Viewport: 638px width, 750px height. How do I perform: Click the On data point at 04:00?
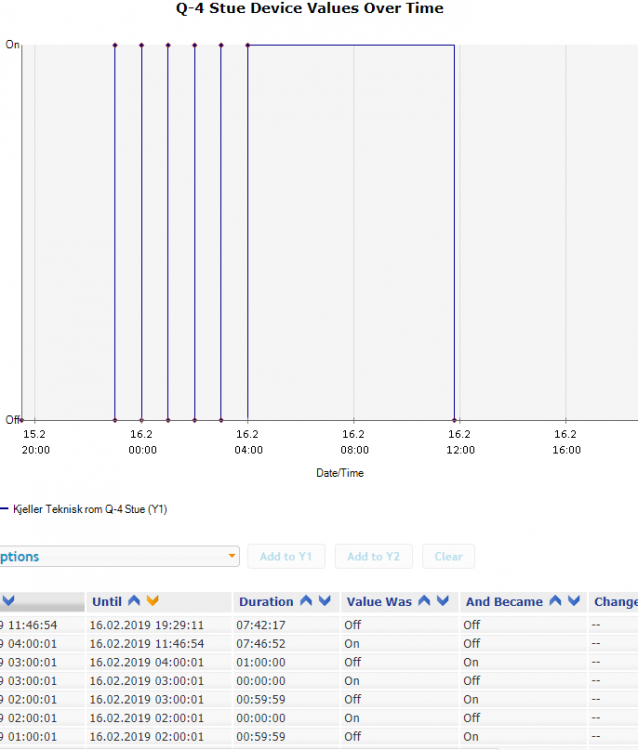(x=248, y=45)
